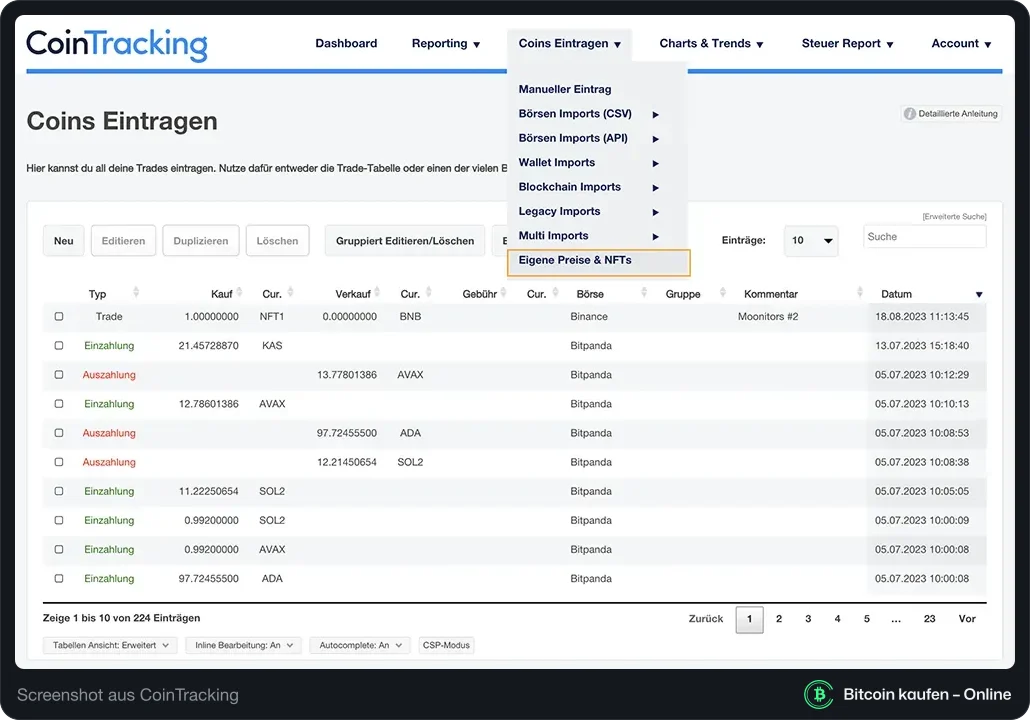Click the Löschen button
Viewport: 1030px width, 720px height.
tap(277, 240)
